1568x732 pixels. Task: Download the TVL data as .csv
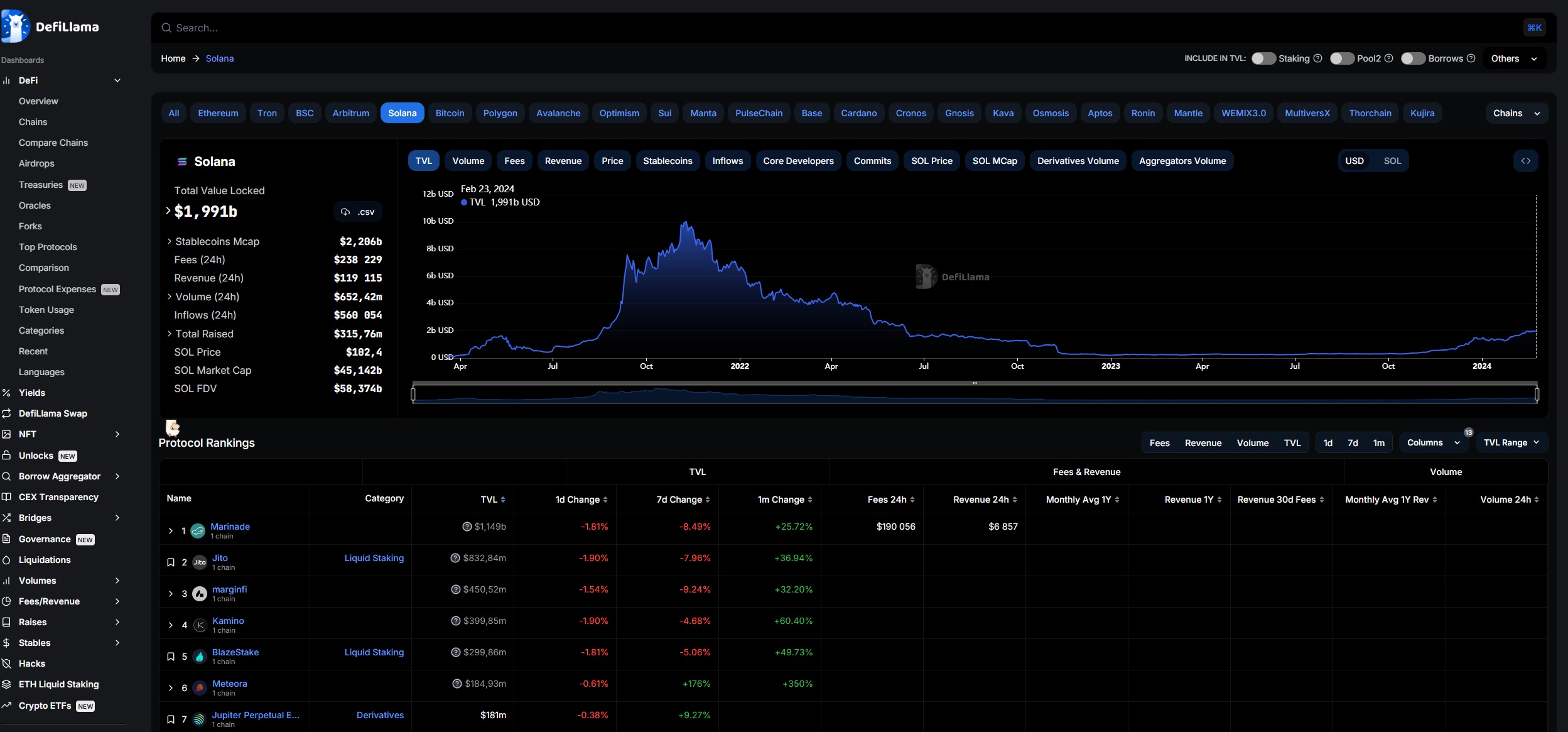358,212
